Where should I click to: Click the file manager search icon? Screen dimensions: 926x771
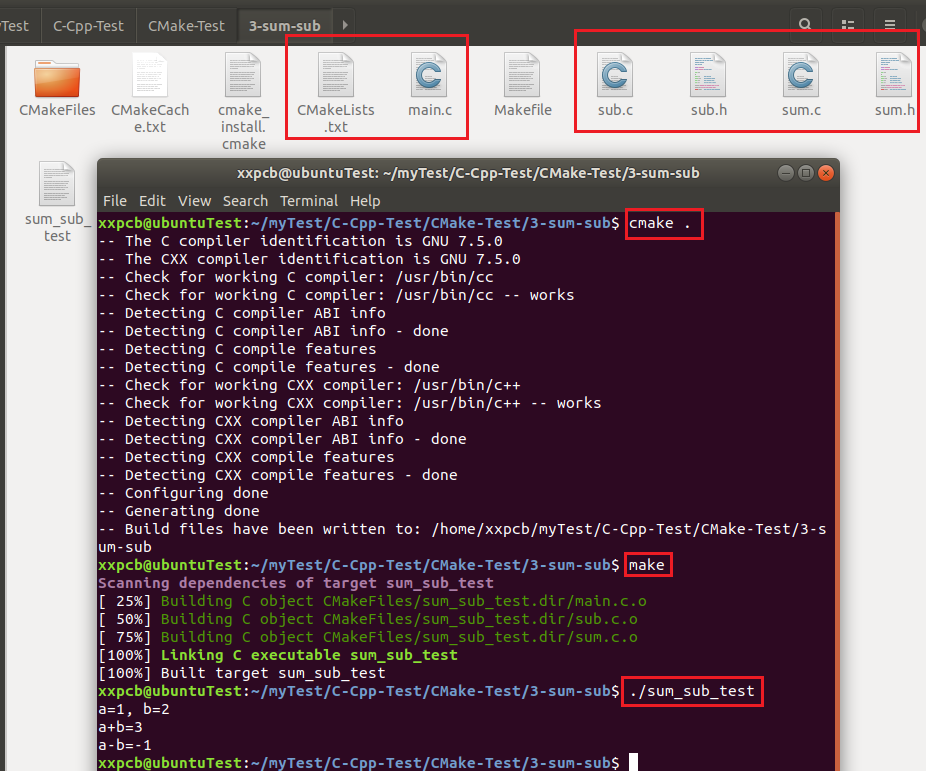[x=805, y=24]
